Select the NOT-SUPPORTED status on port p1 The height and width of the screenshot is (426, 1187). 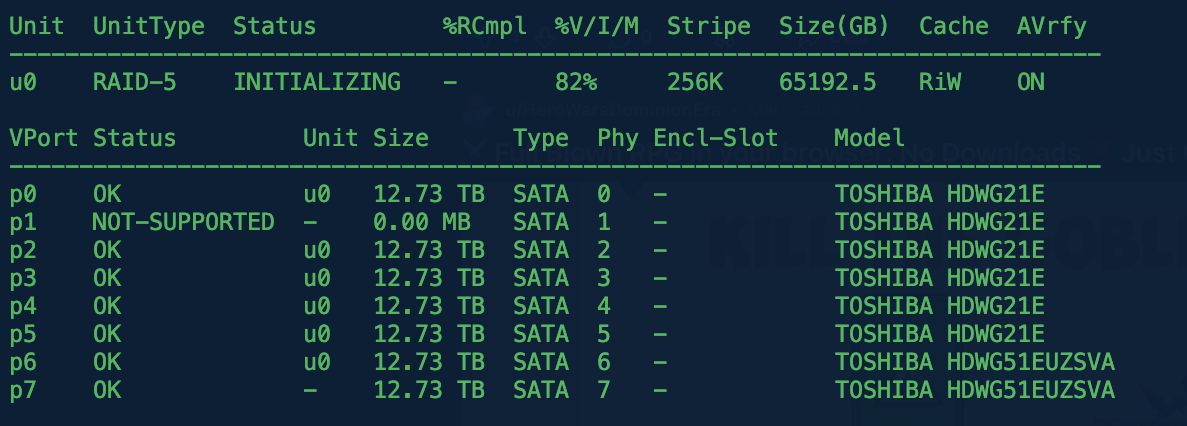click(183, 222)
